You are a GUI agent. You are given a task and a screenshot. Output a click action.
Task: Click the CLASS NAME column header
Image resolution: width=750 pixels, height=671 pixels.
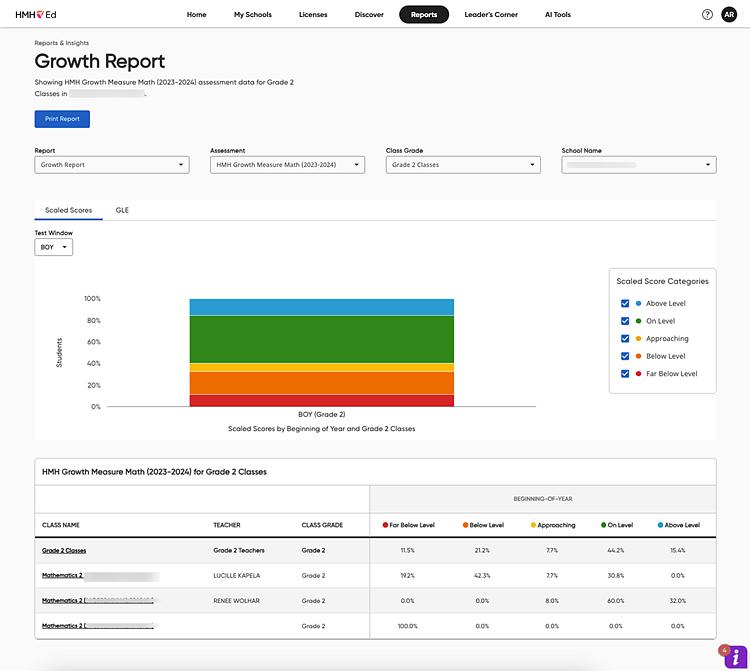tap(61, 525)
